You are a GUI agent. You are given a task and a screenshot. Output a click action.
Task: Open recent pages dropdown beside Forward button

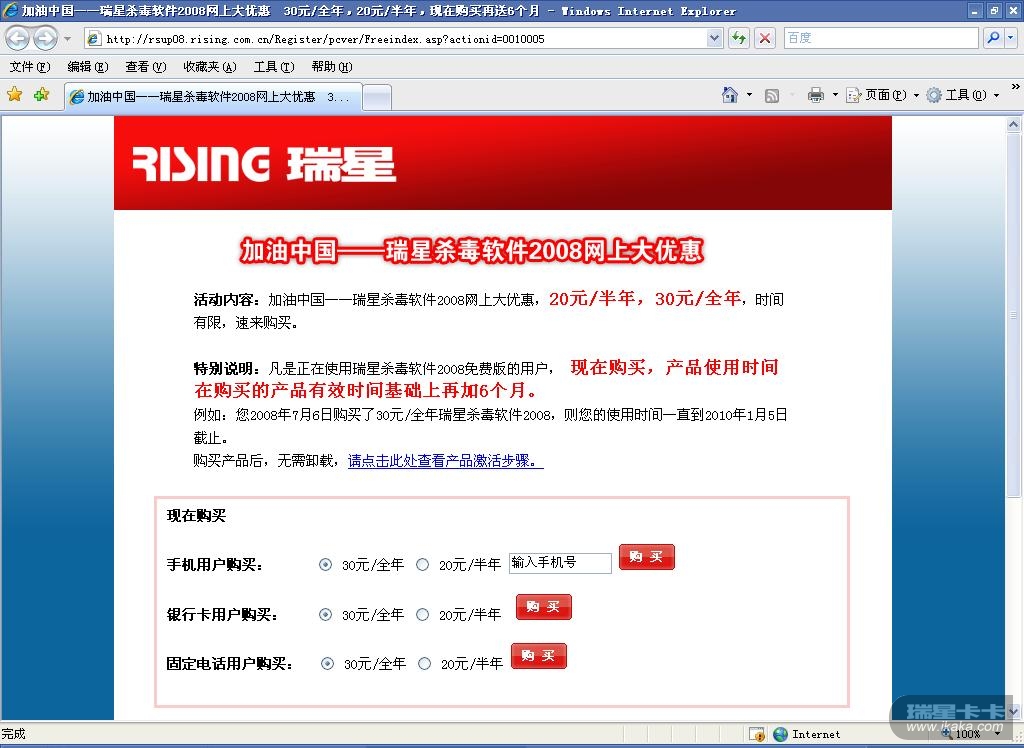click(67, 39)
